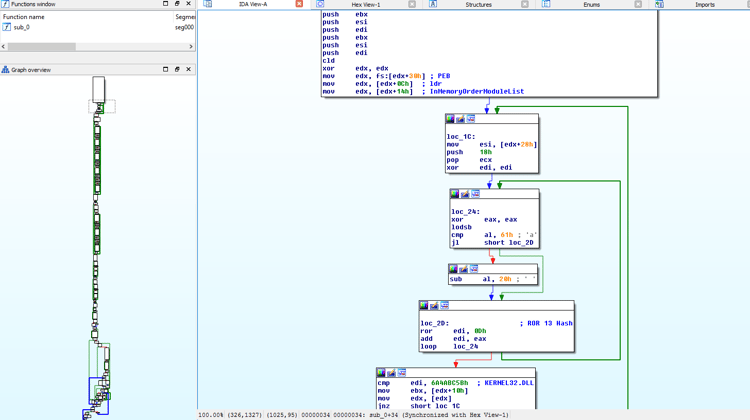Select sub_0 function icon in list
Viewport: 750px width, 420px height.
click(x=6, y=27)
